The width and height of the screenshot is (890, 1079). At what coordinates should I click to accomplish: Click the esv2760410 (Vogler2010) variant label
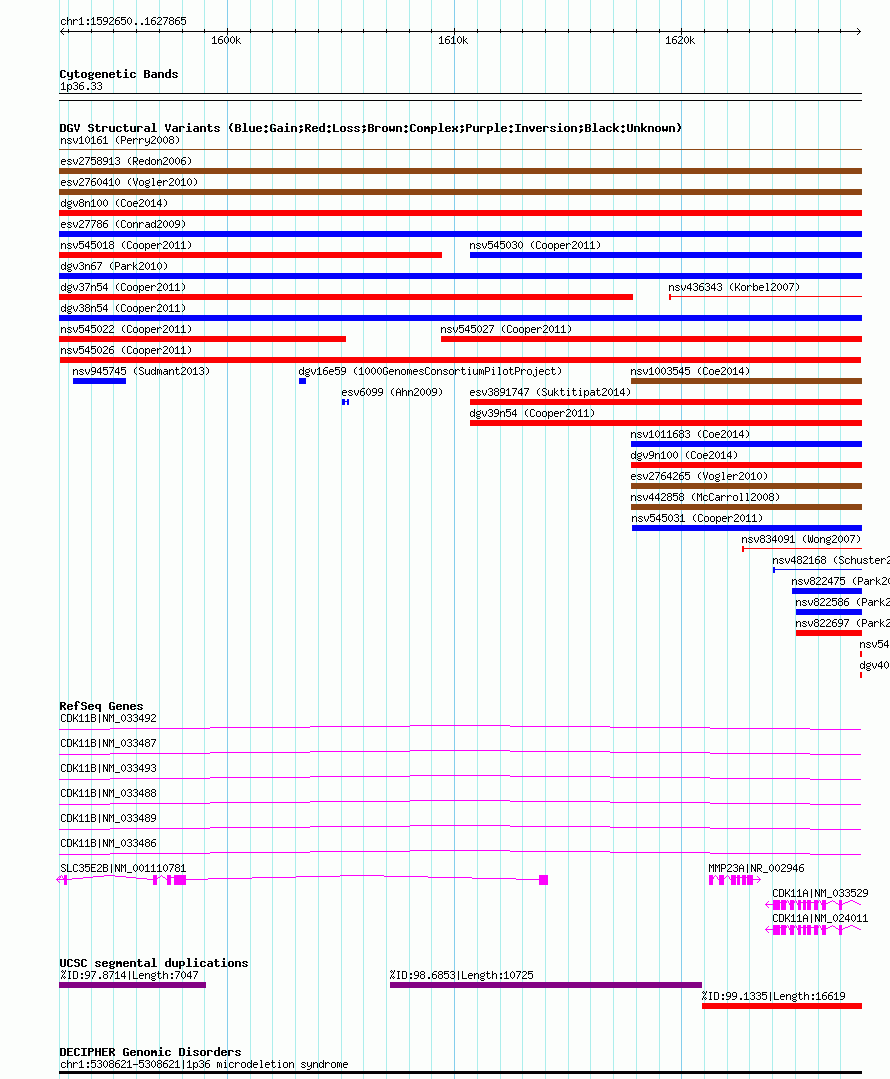point(129,182)
